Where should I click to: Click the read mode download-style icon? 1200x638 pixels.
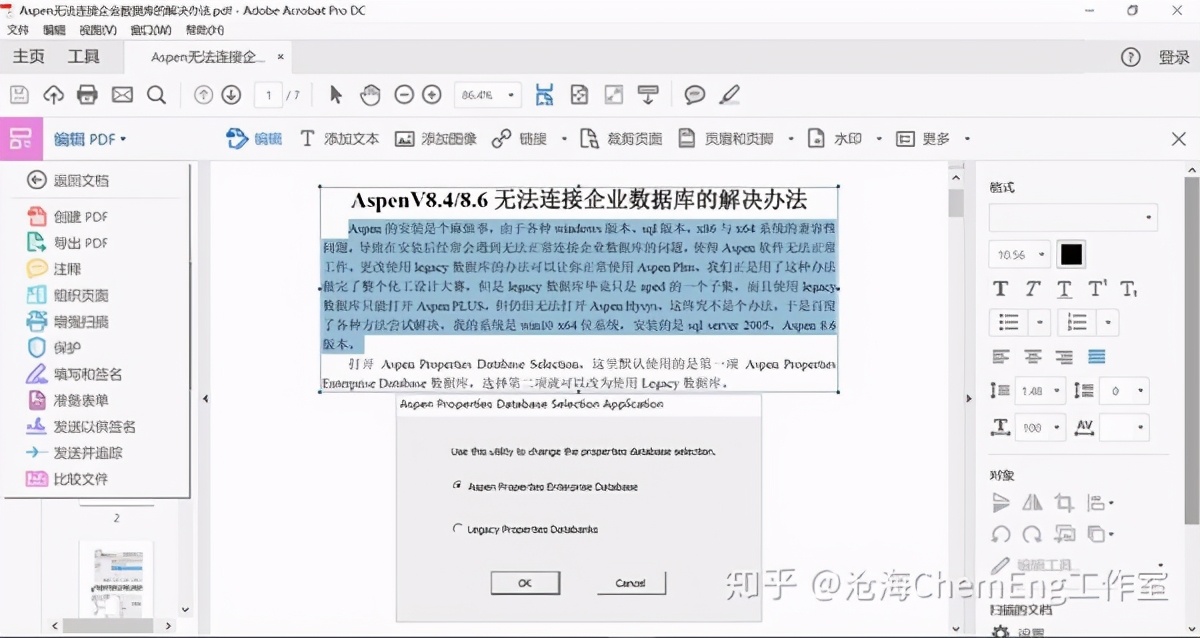click(649, 95)
